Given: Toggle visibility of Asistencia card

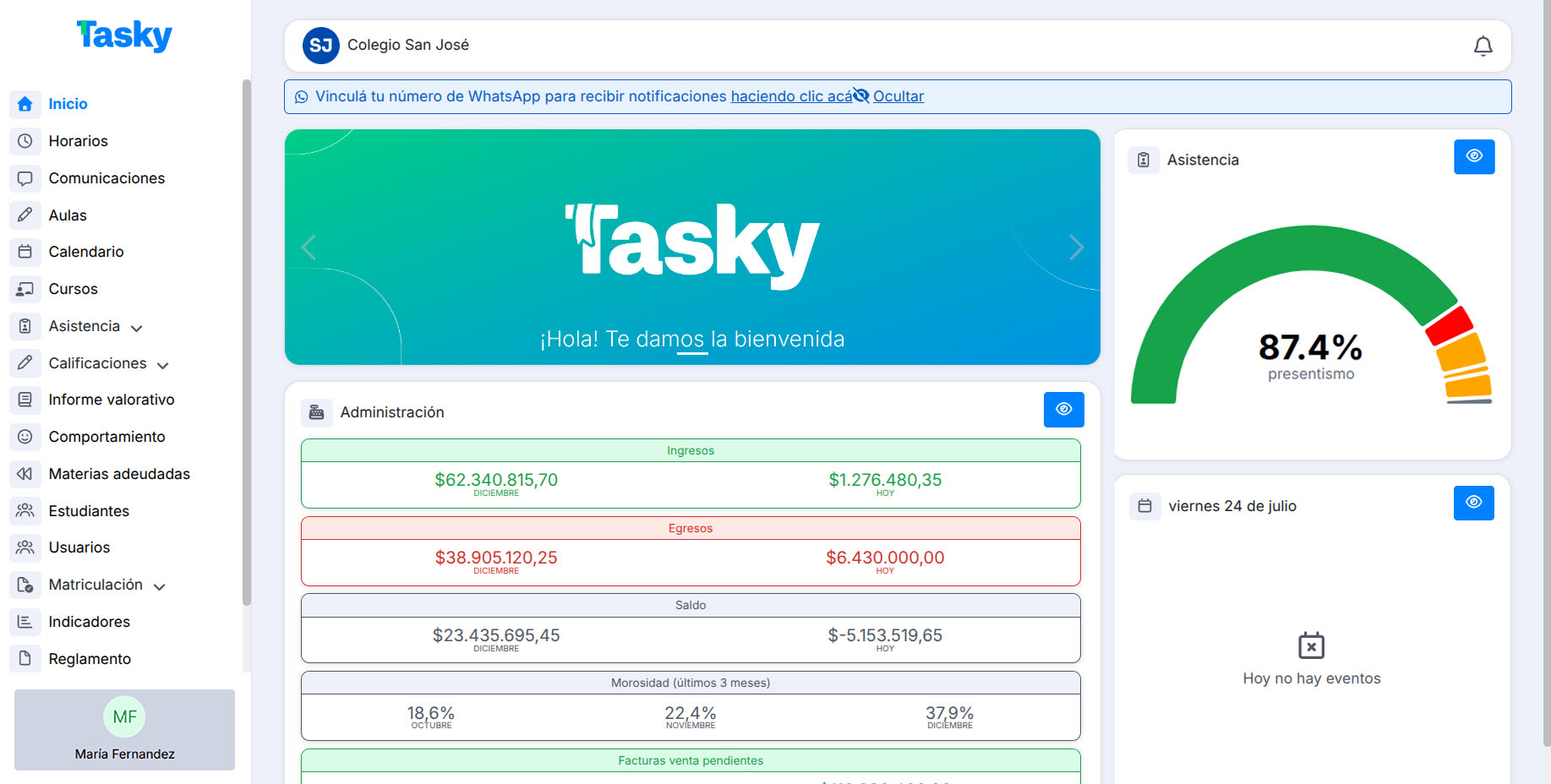Looking at the screenshot, I should pos(1474,156).
